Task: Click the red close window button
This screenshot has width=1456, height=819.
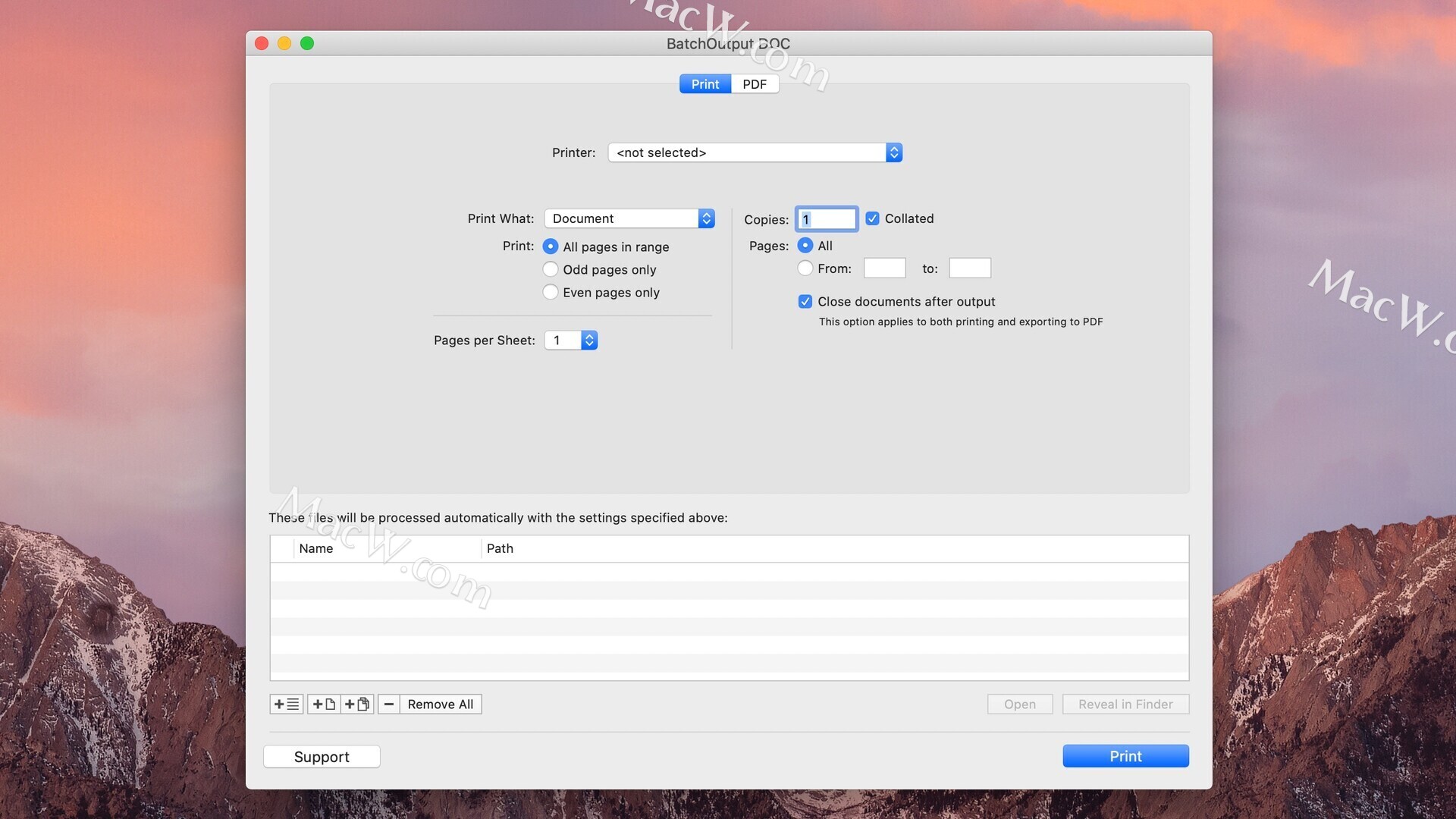Action: 262,43
